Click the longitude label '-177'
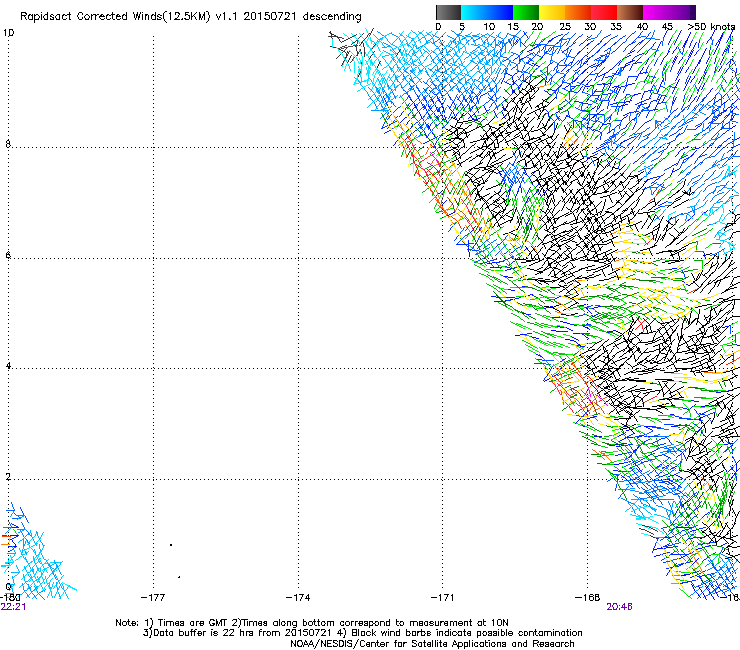The width and height of the screenshot is (740, 650). (153, 598)
